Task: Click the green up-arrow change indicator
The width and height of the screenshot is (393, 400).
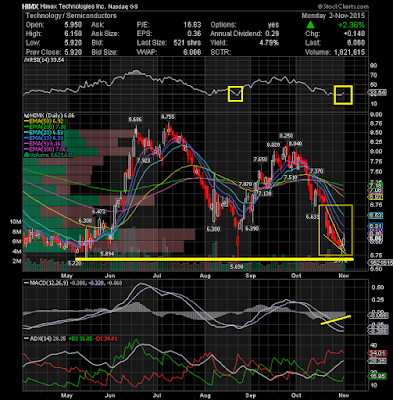Action: (310, 25)
